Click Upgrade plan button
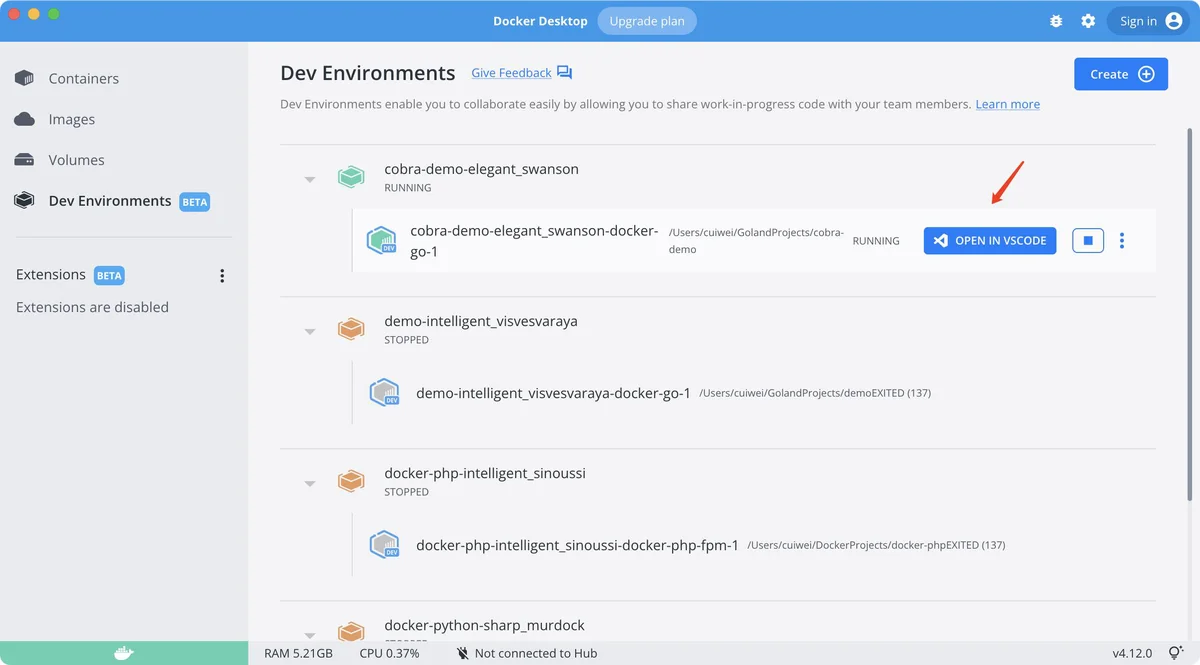Viewport: 1200px width, 665px height. point(647,21)
